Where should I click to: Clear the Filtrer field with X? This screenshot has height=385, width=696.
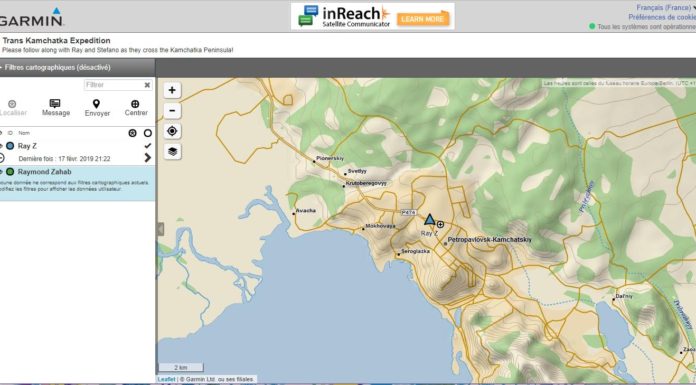(147, 85)
